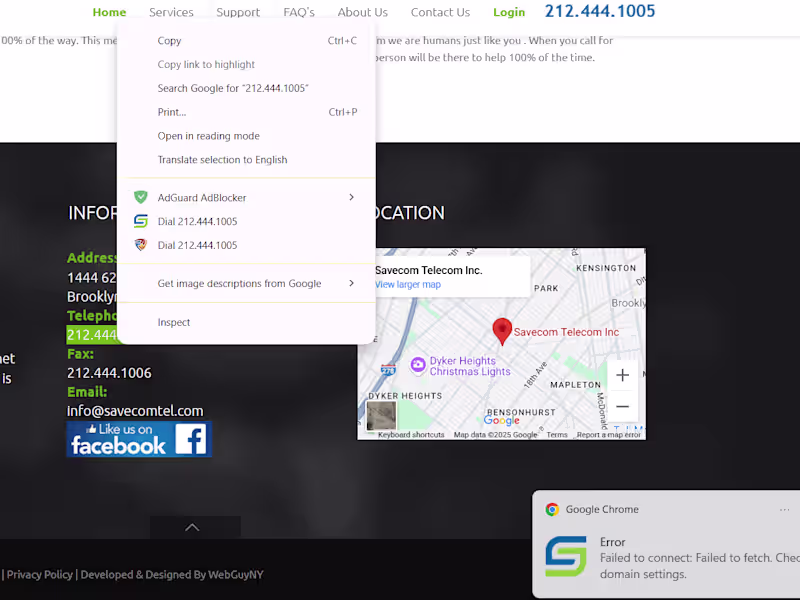Open Facebook via the Like us badge
Image resolution: width=800 pixels, height=600 pixels.
coord(139,438)
